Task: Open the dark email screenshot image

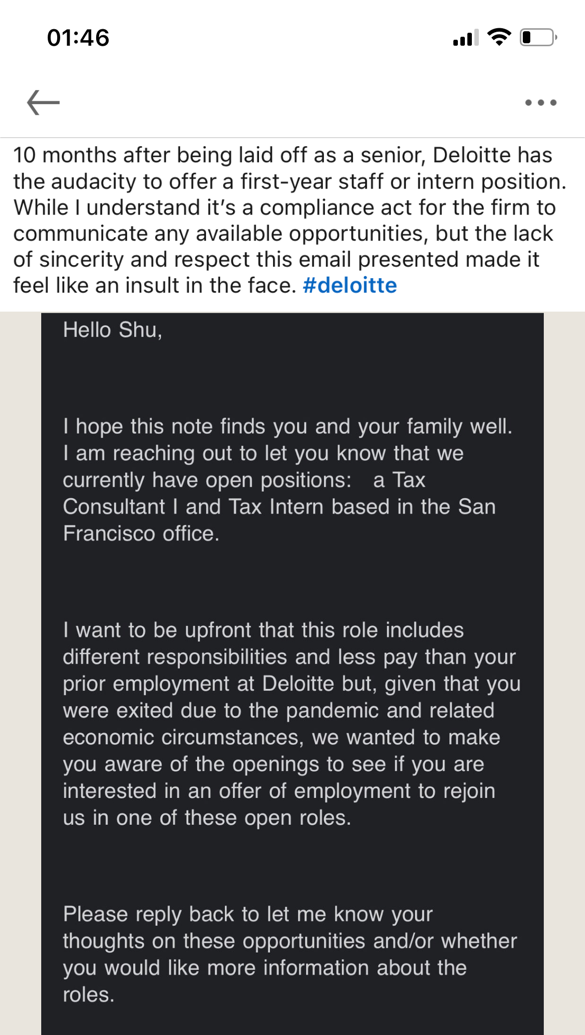Action: pos(292,674)
